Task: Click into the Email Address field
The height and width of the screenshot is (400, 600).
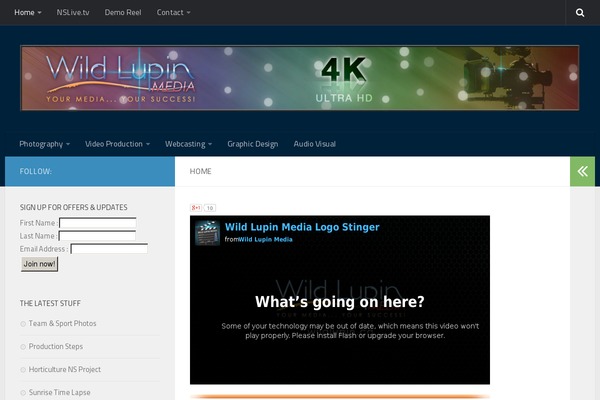Action: coord(109,249)
